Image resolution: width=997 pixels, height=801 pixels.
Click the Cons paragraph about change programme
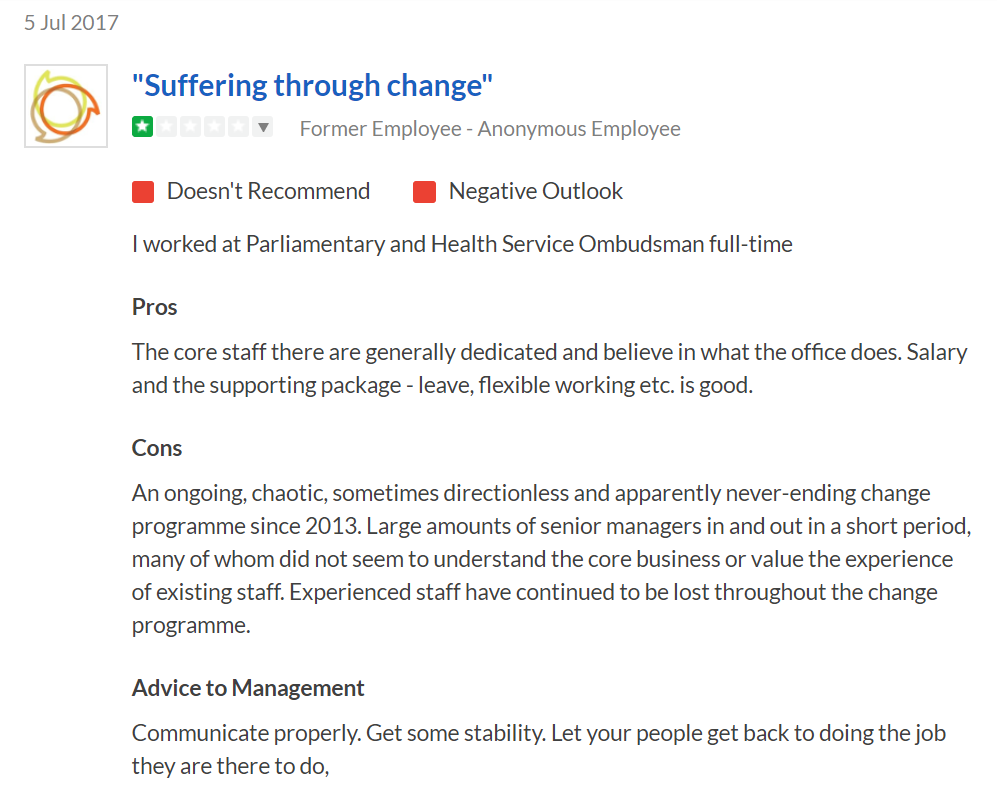tap(550, 559)
